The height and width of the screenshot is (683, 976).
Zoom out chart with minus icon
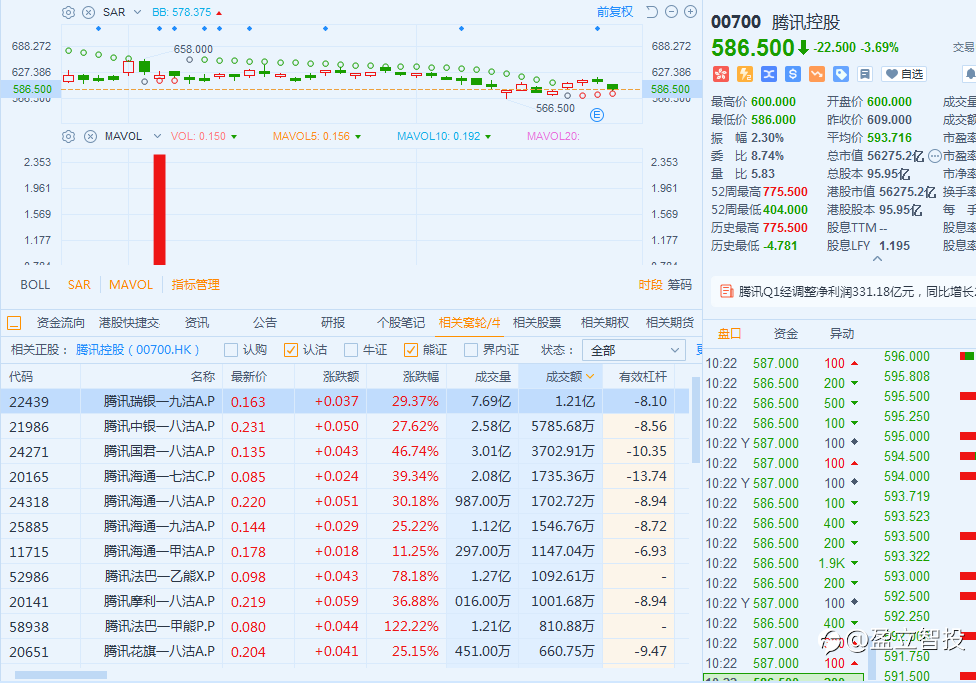[x=671, y=12]
